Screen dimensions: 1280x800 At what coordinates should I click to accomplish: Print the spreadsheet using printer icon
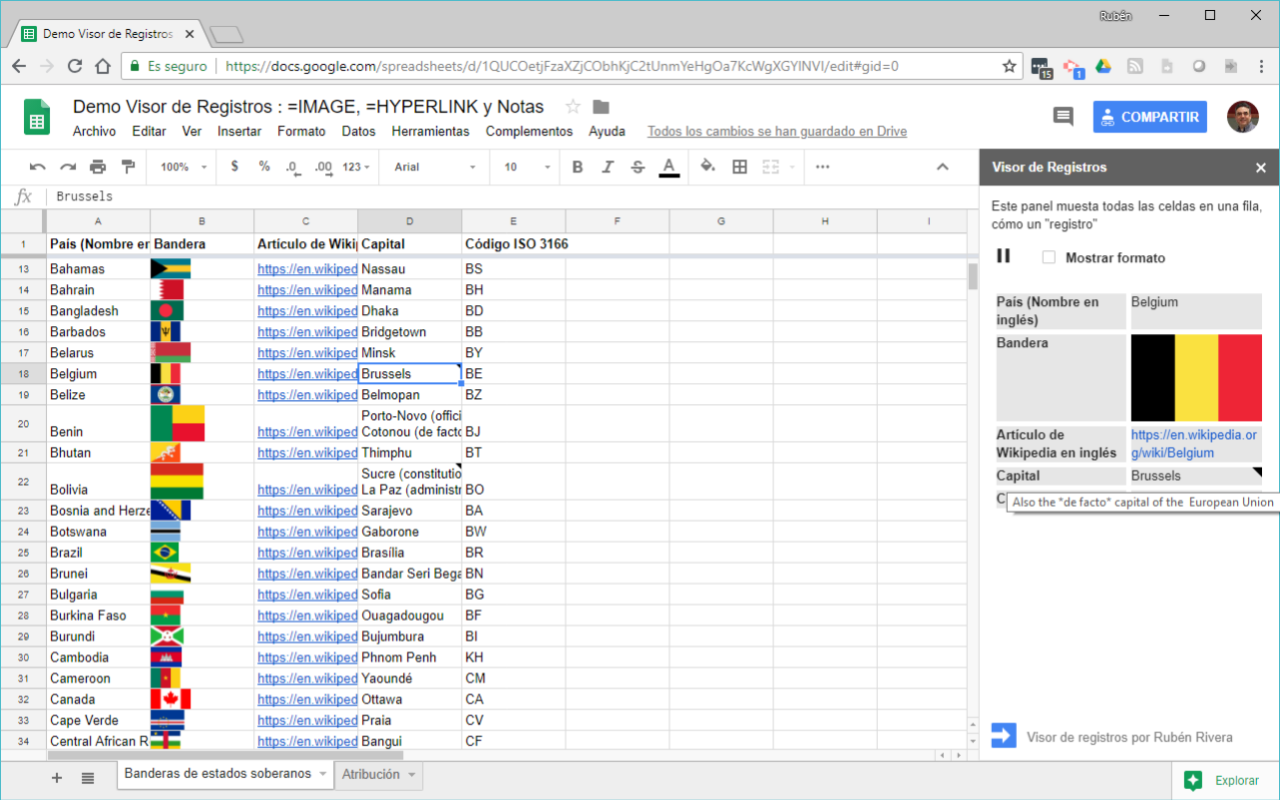(x=98, y=167)
